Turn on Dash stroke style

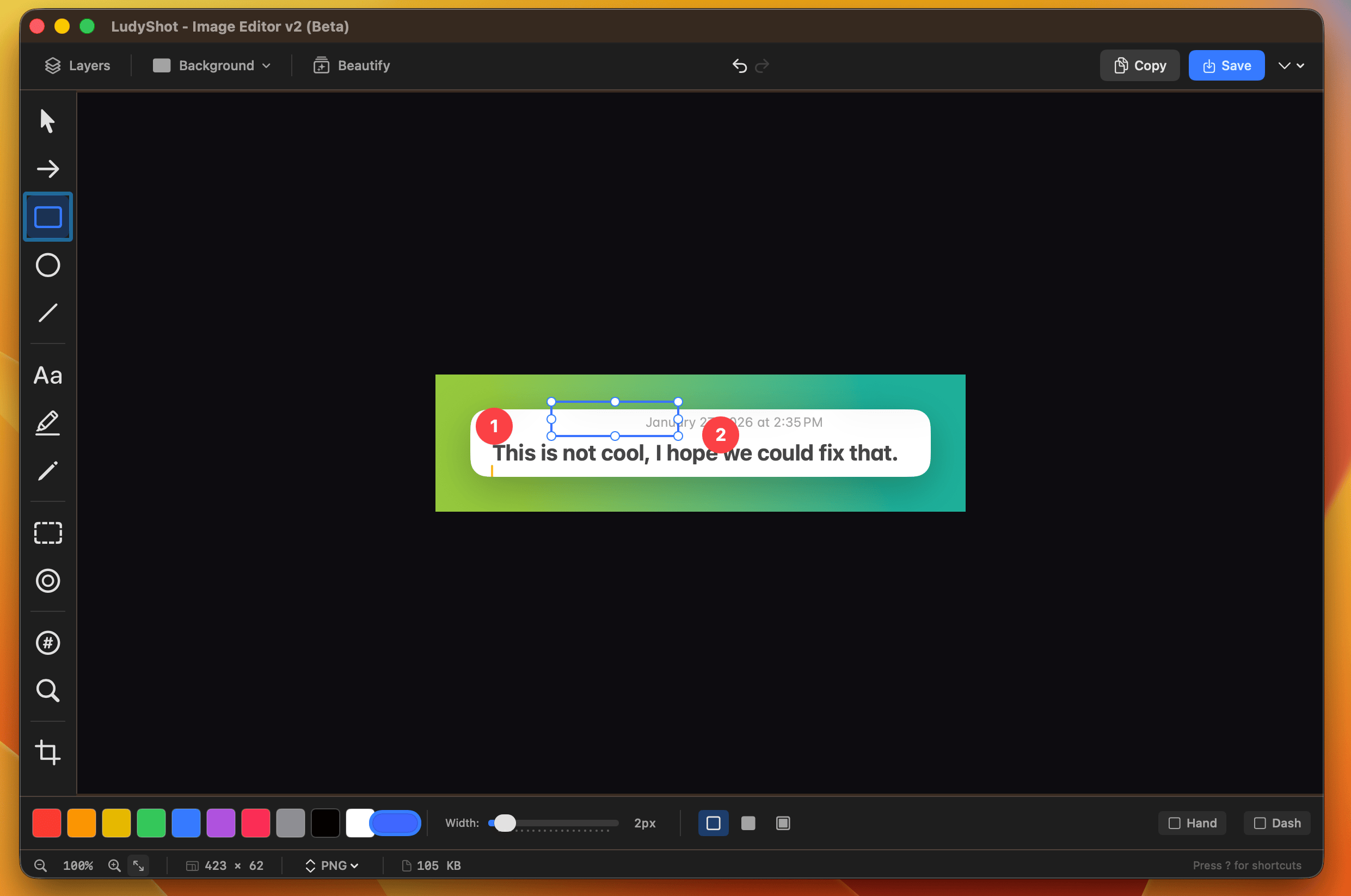(x=1278, y=823)
